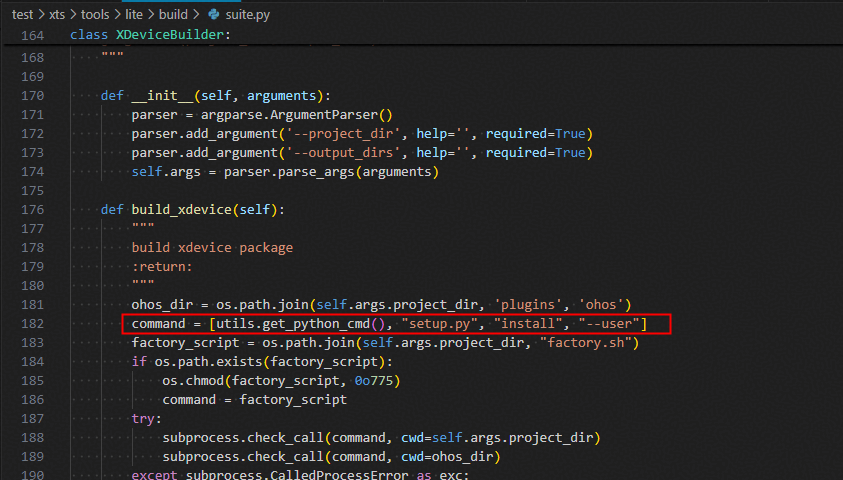Screen dimensions: 843x480
Task: Click line number 176 in the gutter
Action: coord(33,210)
